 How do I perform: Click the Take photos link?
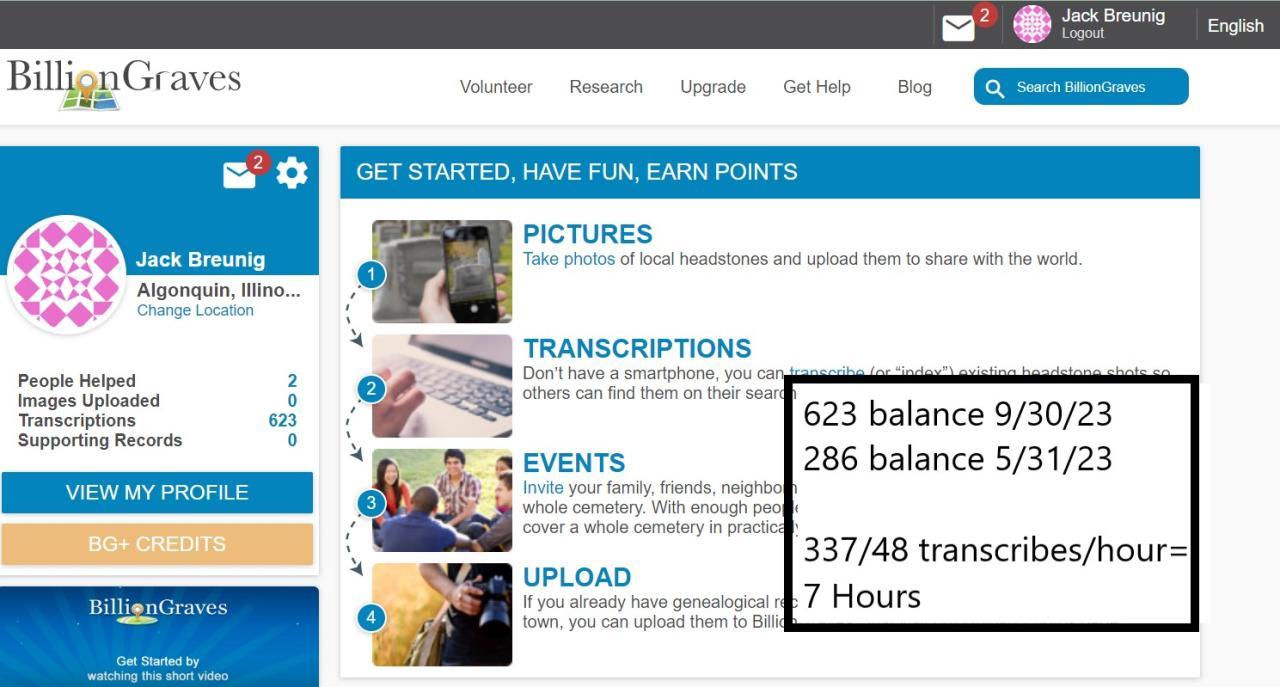pos(569,259)
